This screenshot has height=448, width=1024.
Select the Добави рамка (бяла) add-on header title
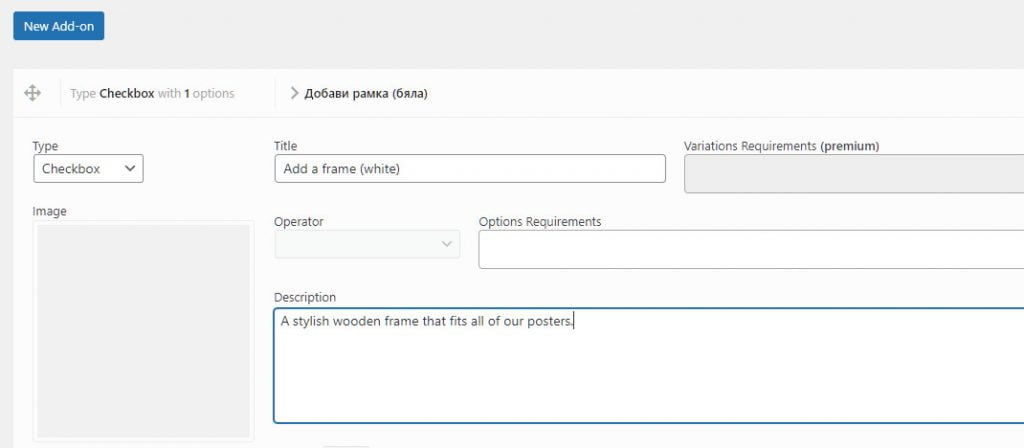pos(366,93)
